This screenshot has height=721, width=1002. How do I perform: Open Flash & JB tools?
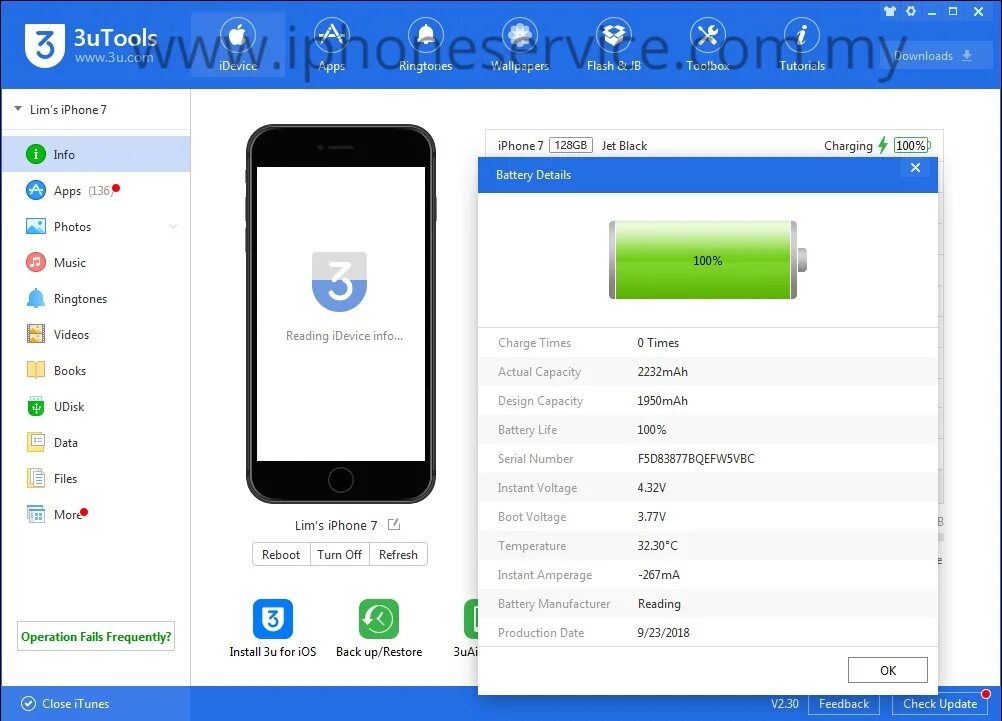click(x=613, y=45)
